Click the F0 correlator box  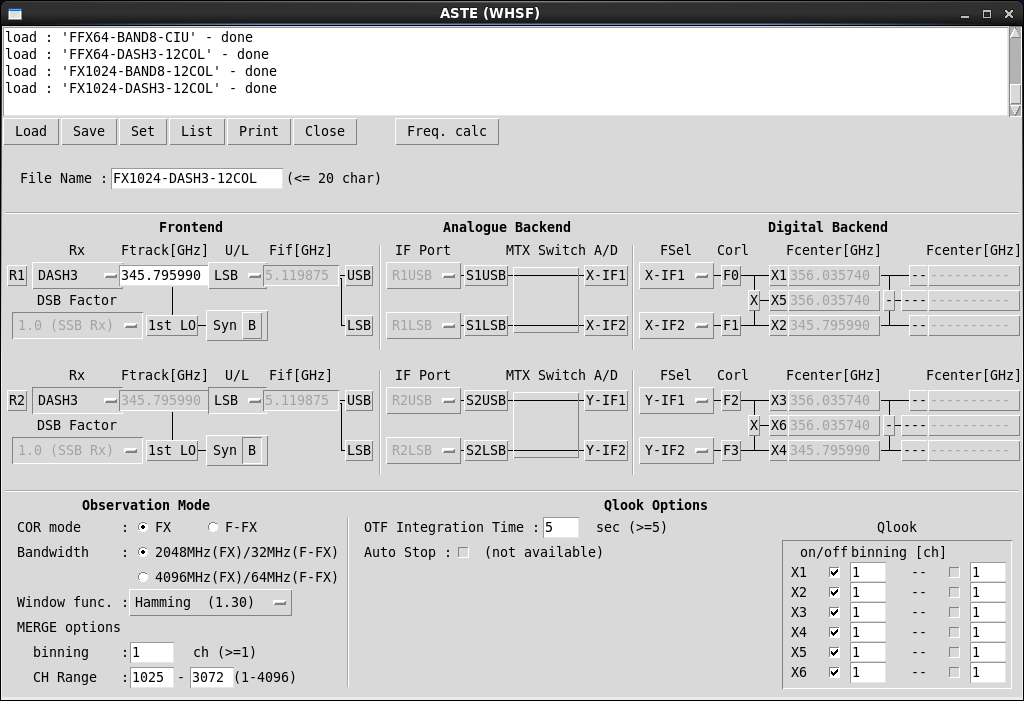tap(731, 276)
